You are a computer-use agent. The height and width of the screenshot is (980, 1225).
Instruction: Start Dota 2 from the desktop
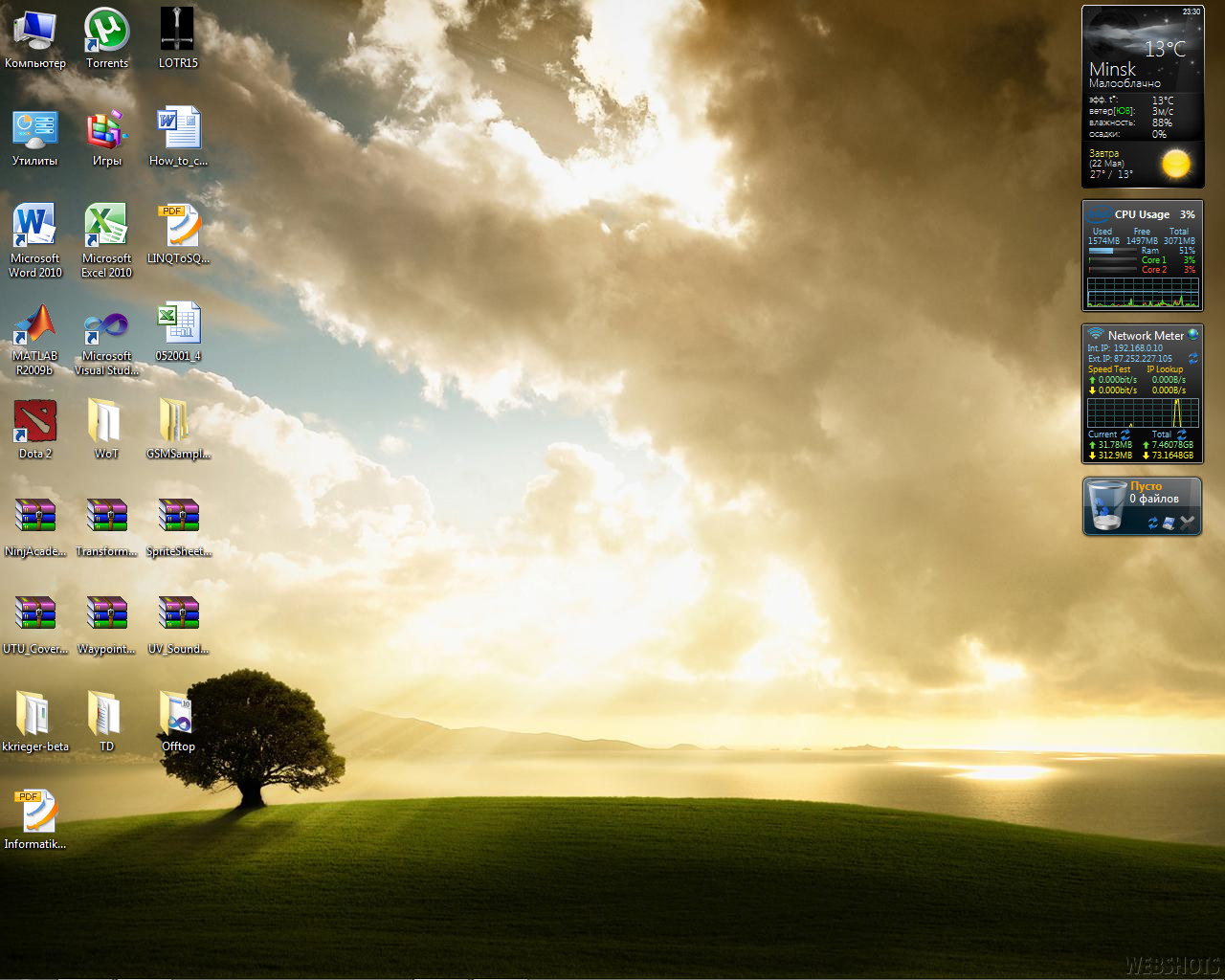(x=35, y=422)
